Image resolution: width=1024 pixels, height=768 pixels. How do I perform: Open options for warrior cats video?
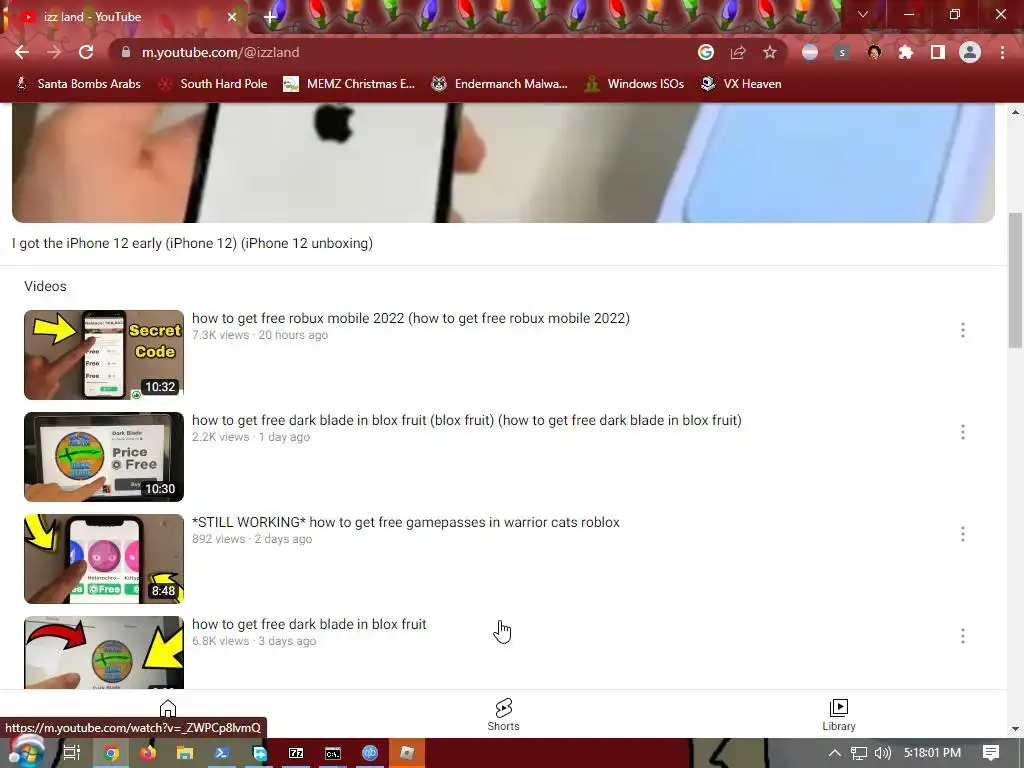963,534
